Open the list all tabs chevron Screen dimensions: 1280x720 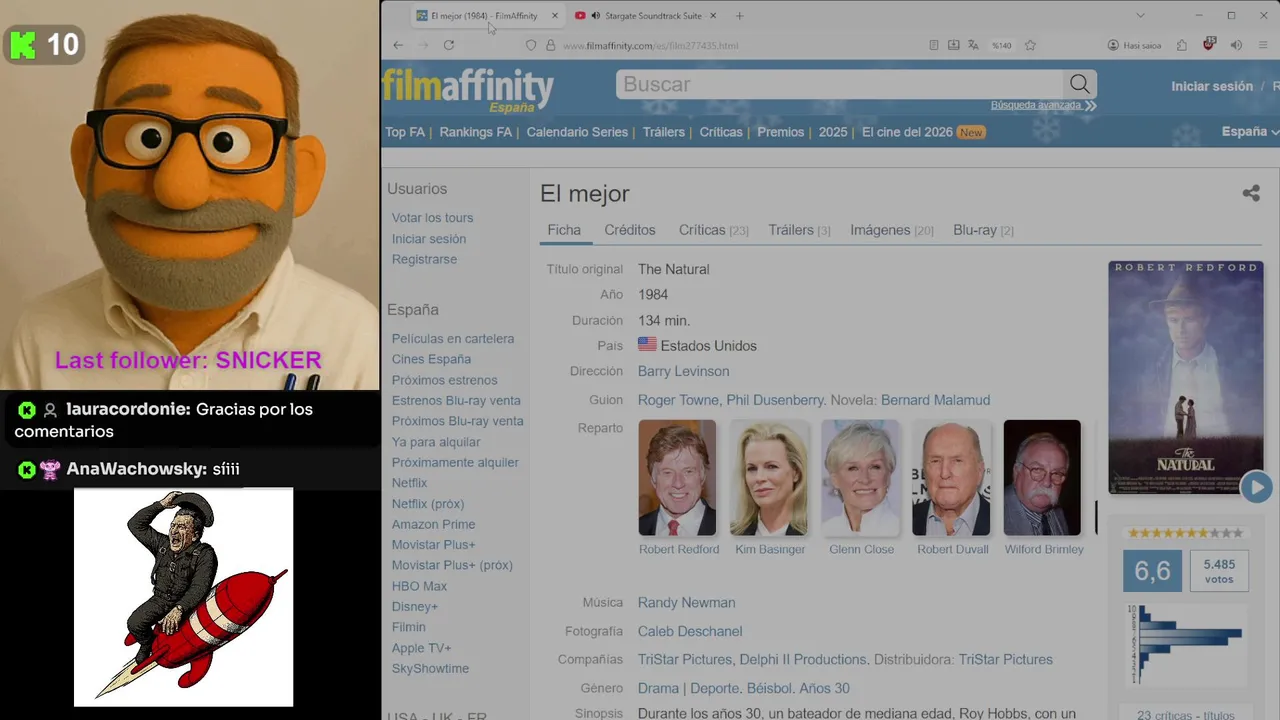point(1140,16)
